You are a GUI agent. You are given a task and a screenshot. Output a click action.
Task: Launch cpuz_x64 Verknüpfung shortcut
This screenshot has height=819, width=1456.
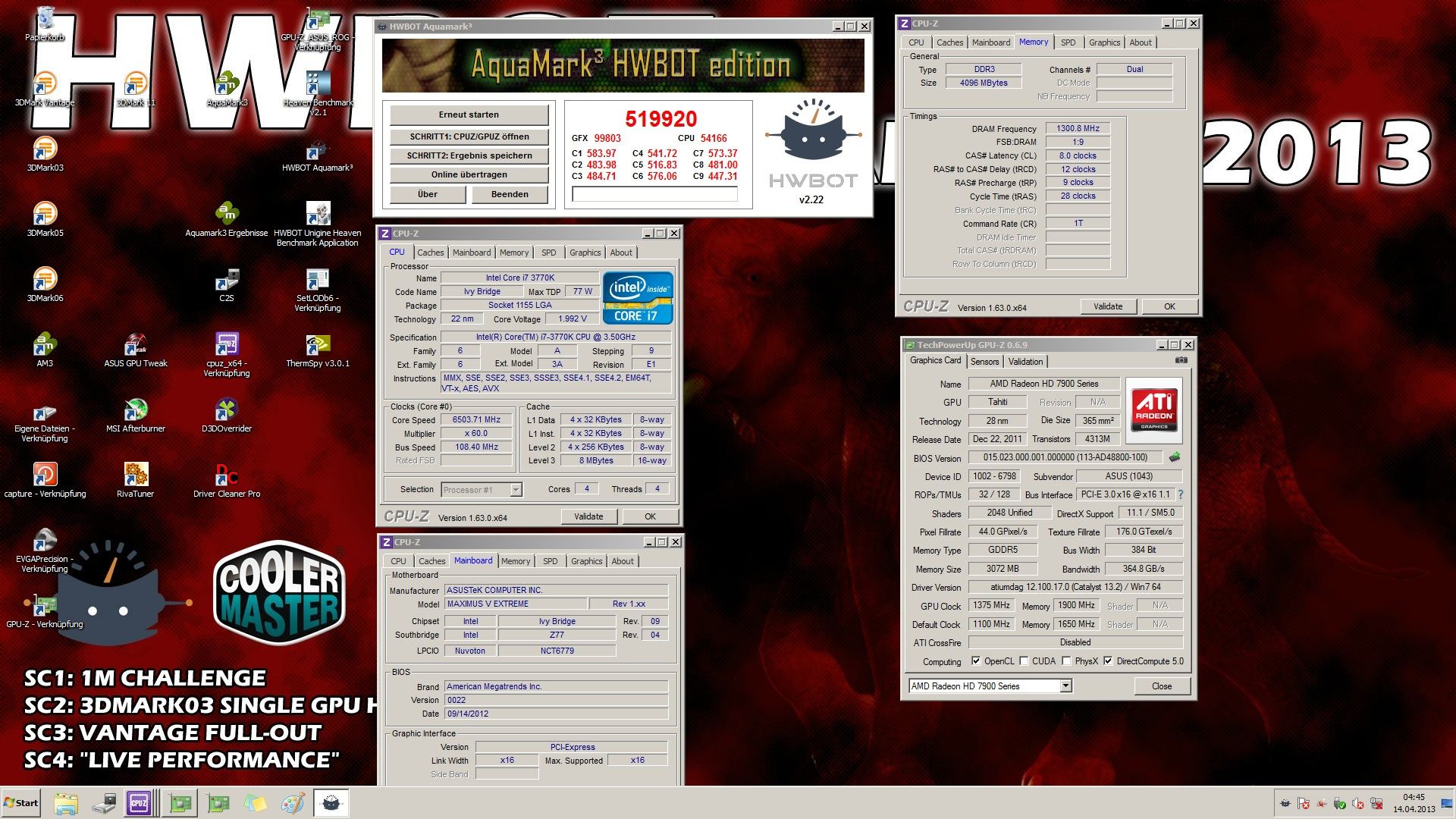[227, 353]
